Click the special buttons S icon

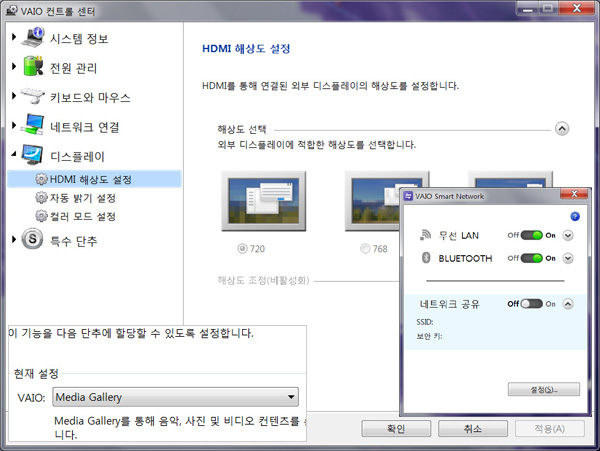33,239
